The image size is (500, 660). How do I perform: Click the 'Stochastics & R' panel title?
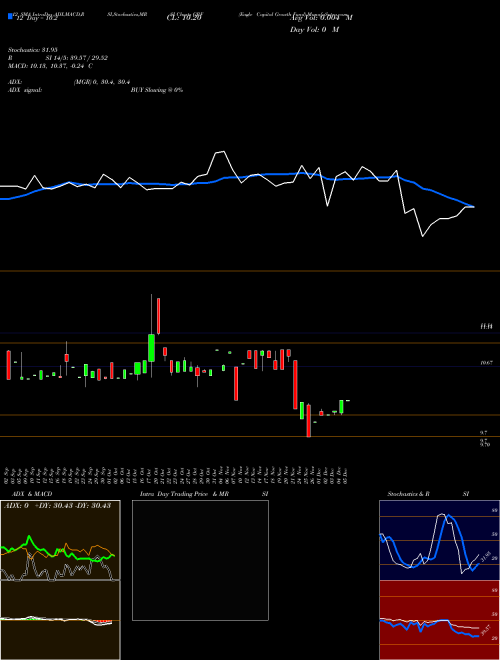pyautogui.click(x=409, y=494)
